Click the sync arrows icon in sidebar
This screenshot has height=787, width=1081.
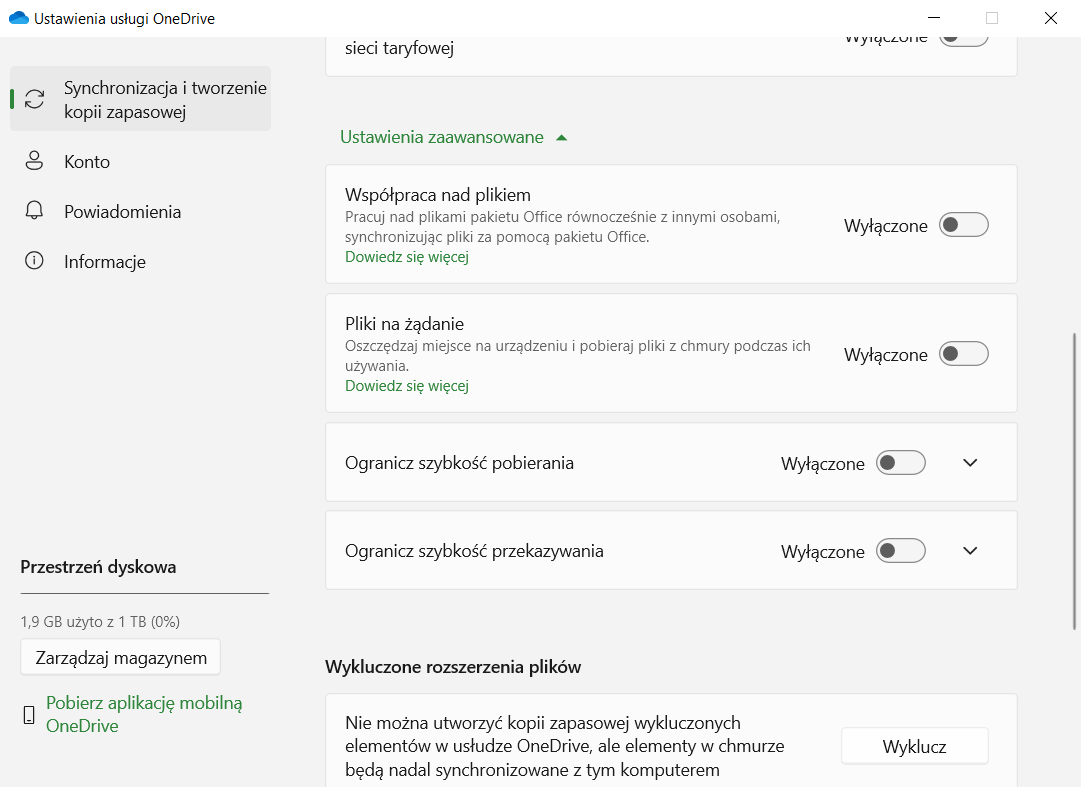pos(34,99)
